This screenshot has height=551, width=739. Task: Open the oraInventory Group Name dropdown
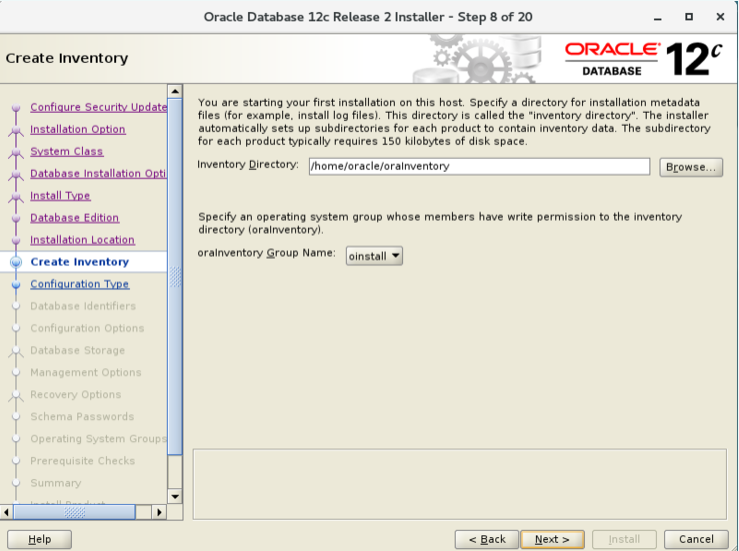pyautogui.click(x=374, y=256)
